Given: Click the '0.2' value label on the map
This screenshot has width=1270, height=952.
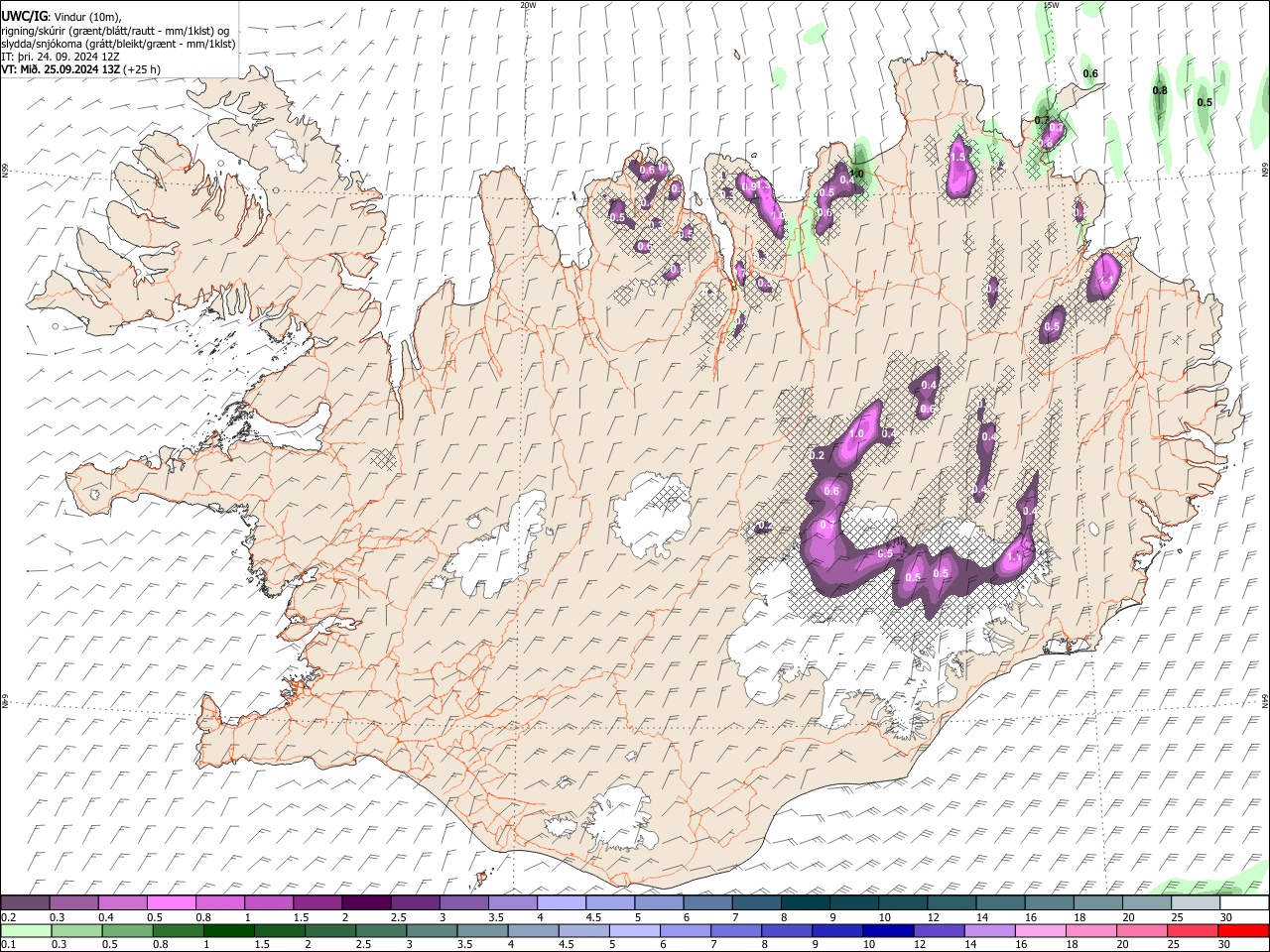Looking at the screenshot, I should (818, 455).
